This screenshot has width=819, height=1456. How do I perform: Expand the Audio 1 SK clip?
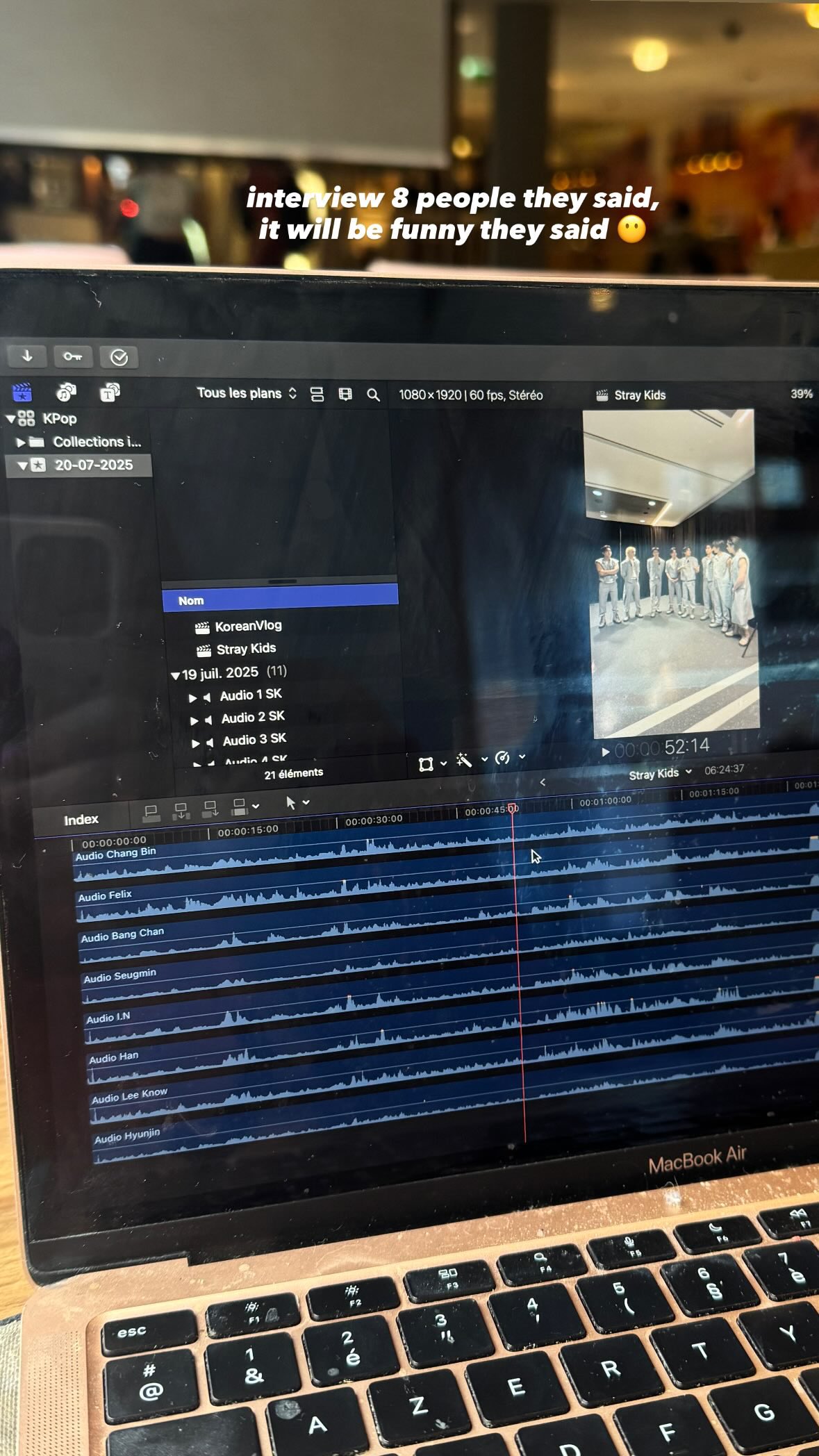(x=192, y=697)
